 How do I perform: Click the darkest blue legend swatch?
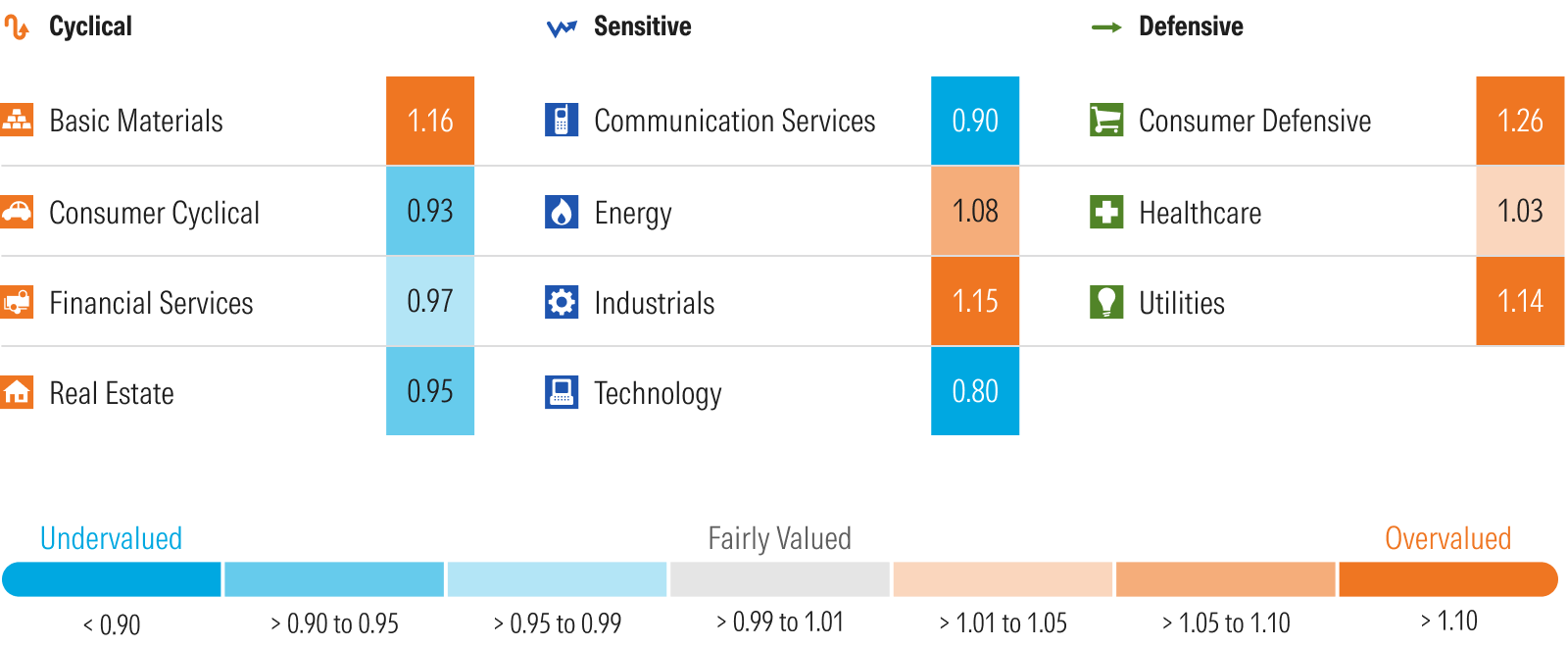pos(112,579)
